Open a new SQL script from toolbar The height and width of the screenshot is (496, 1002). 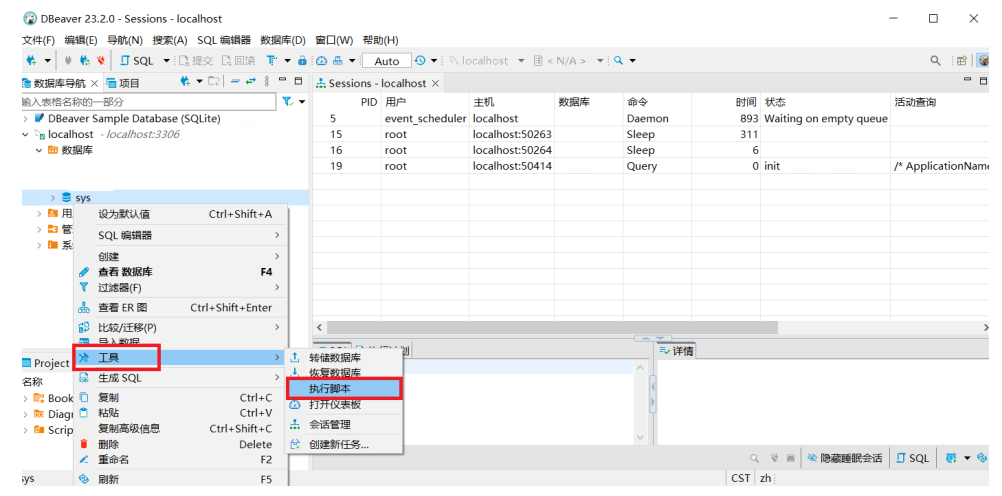pos(137,61)
